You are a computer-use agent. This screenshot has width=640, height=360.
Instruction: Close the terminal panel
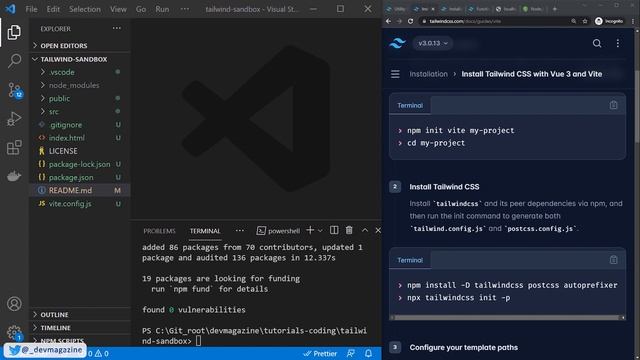[378, 231]
